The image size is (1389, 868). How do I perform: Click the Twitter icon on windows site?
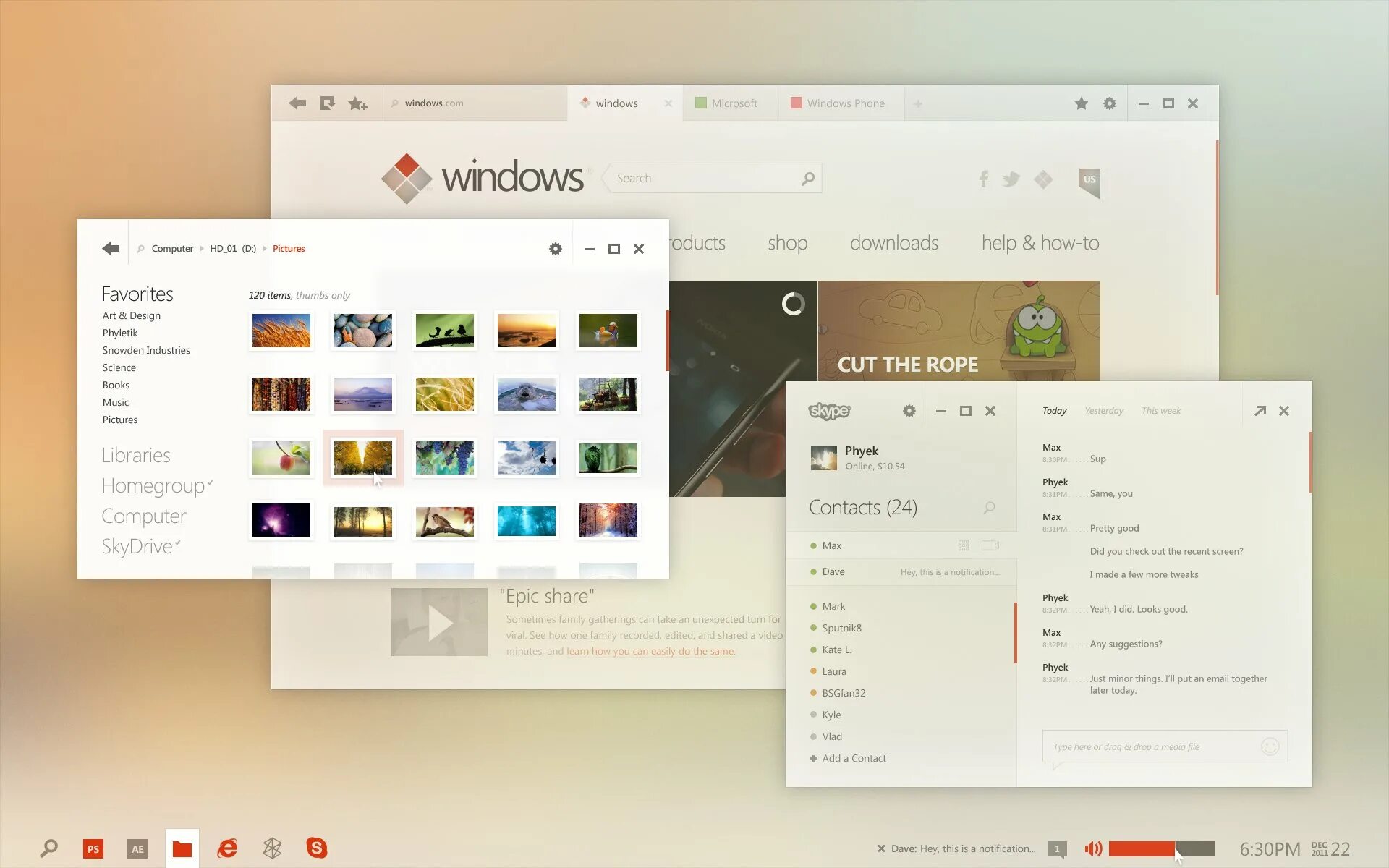pyautogui.click(x=1011, y=179)
